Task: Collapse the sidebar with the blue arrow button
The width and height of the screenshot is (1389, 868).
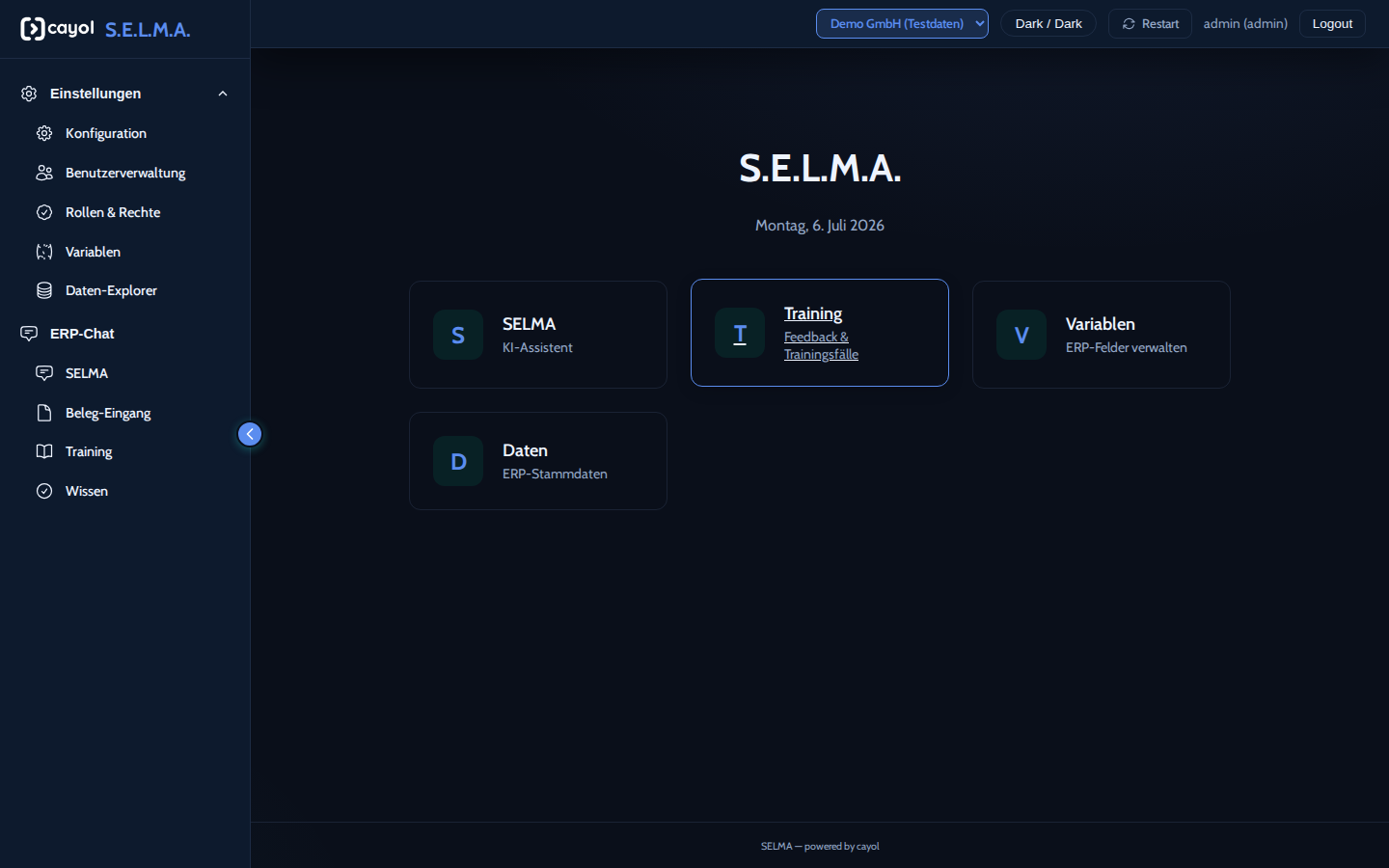Action: point(250,434)
